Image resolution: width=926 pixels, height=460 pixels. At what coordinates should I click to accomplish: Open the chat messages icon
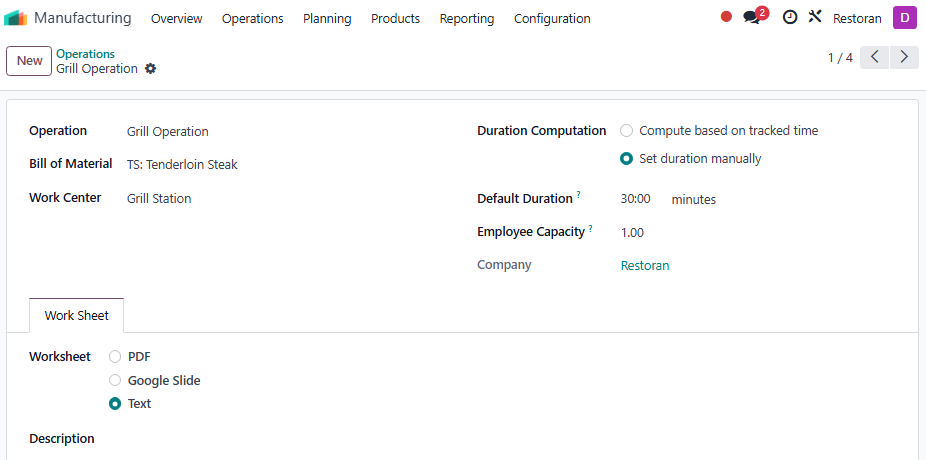(752, 18)
